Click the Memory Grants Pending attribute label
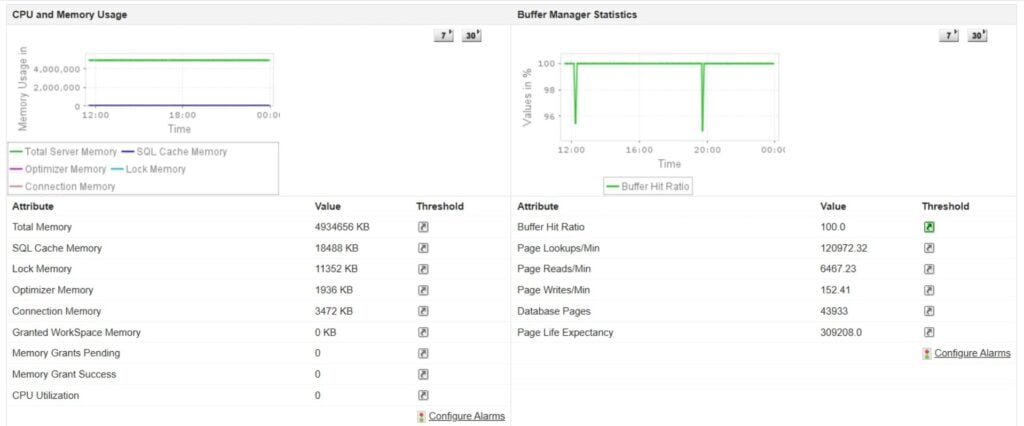This screenshot has width=1024, height=426. [x=66, y=353]
